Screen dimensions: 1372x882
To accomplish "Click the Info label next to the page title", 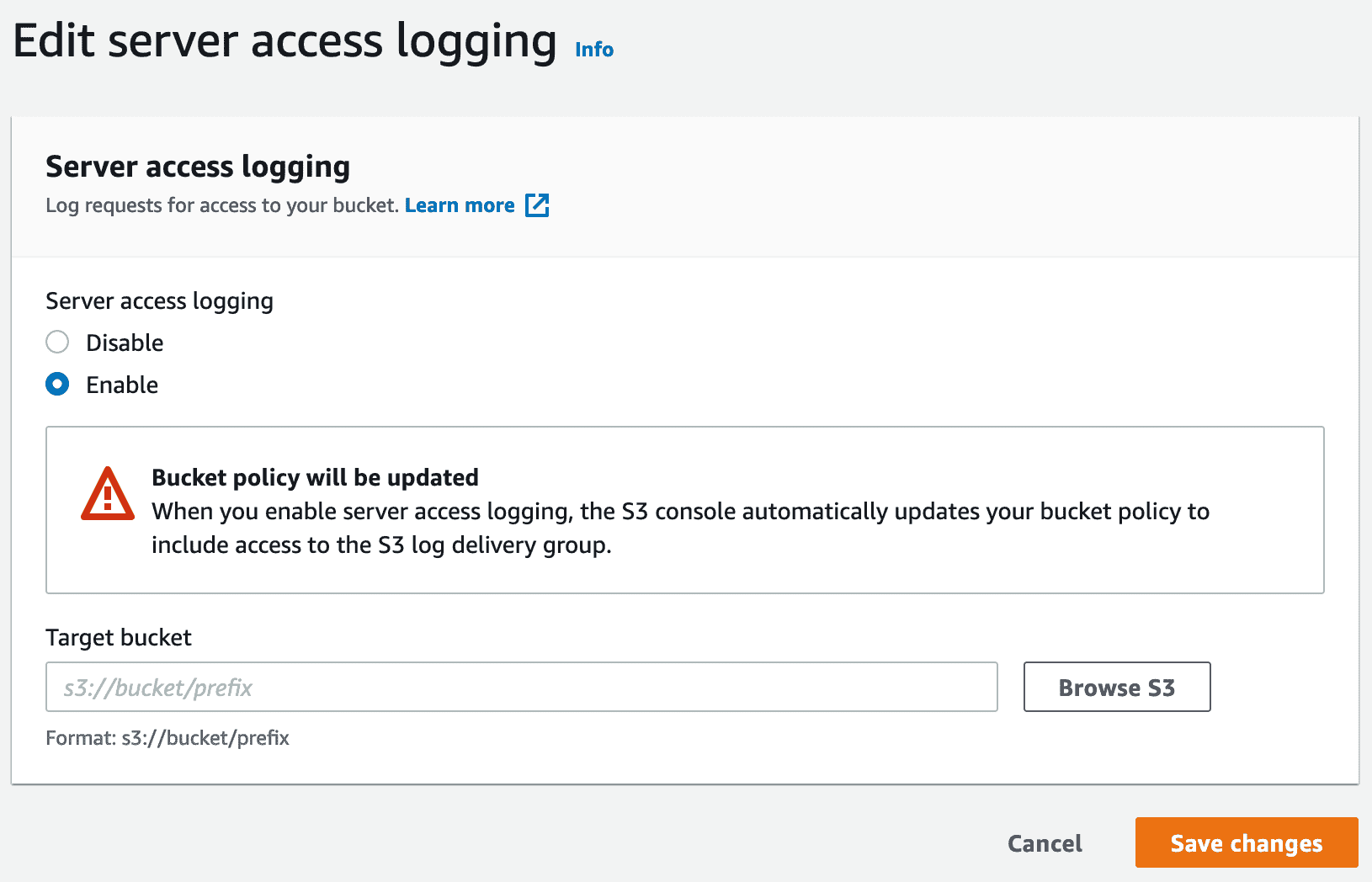I will point(593,50).
